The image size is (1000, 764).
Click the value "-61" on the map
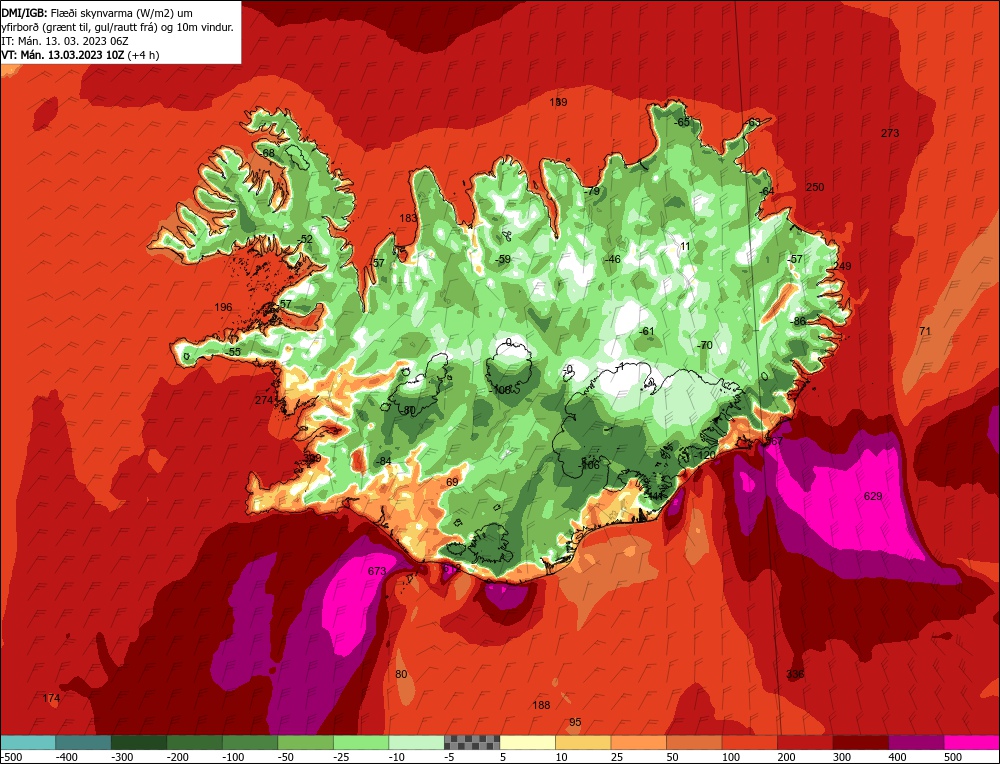[646, 331]
